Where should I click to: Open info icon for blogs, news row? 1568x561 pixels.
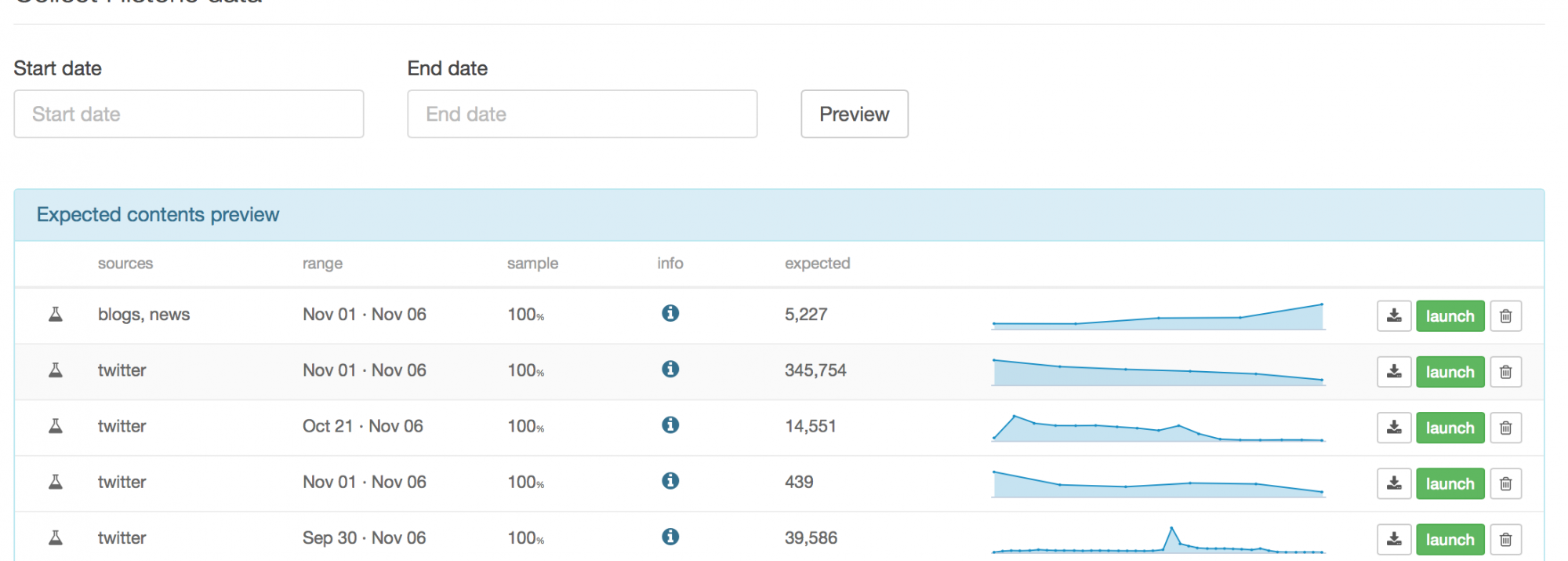click(x=670, y=313)
